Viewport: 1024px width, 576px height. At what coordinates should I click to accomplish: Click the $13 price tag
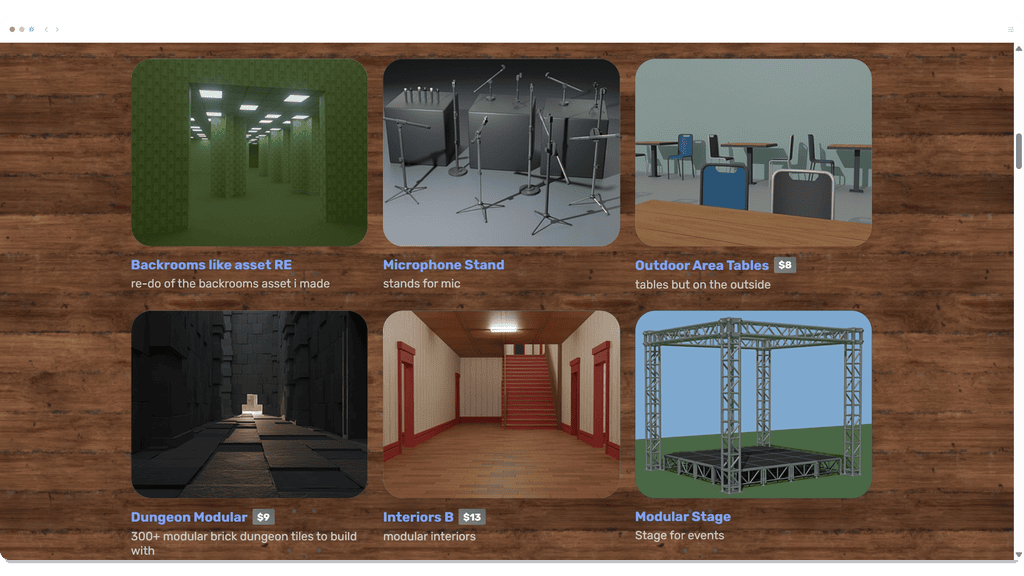(472, 517)
